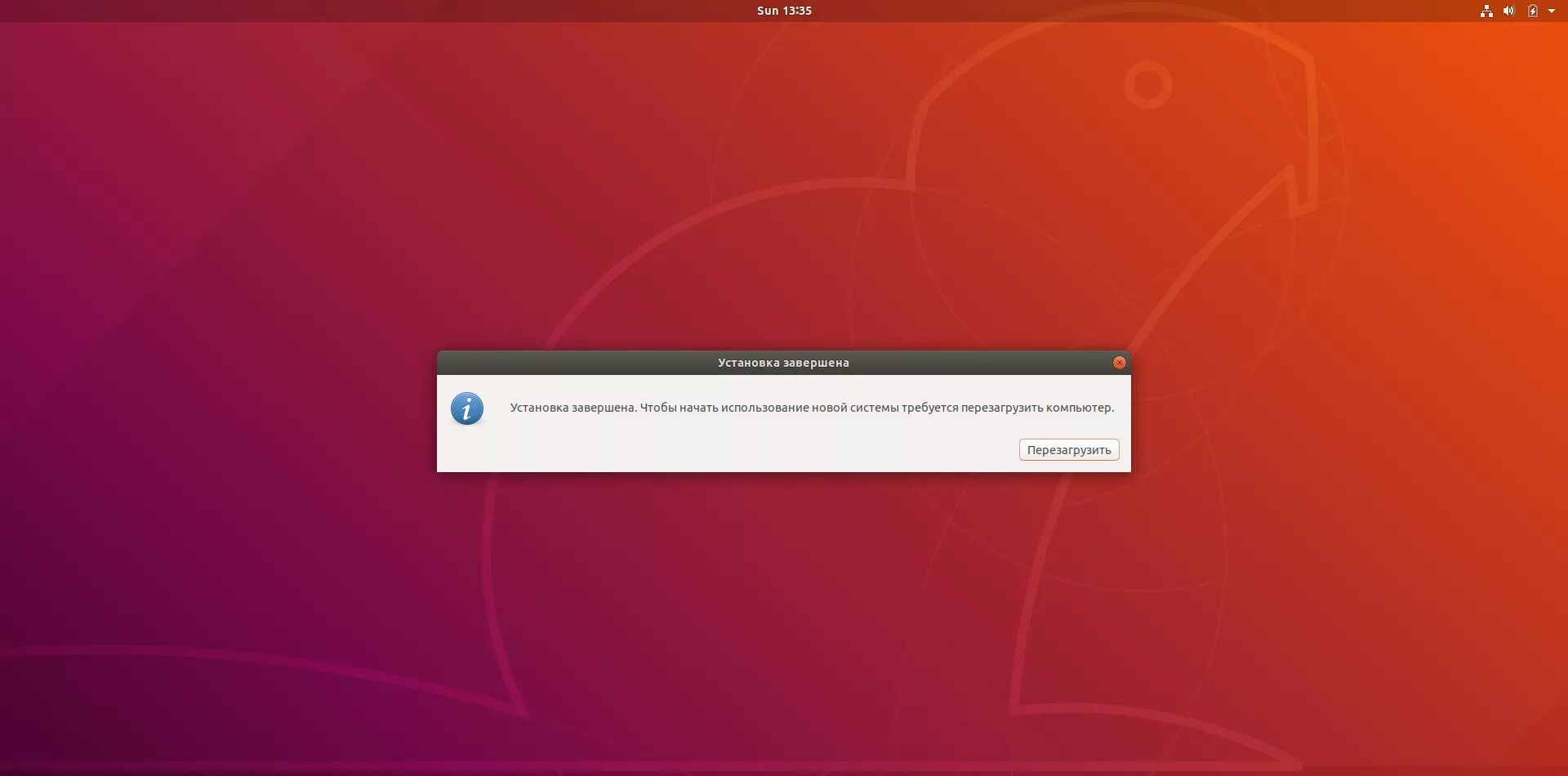This screenshot has width=1568, height=776.
Task: Open the volume icon in top bar
Action: (1508, 11)
